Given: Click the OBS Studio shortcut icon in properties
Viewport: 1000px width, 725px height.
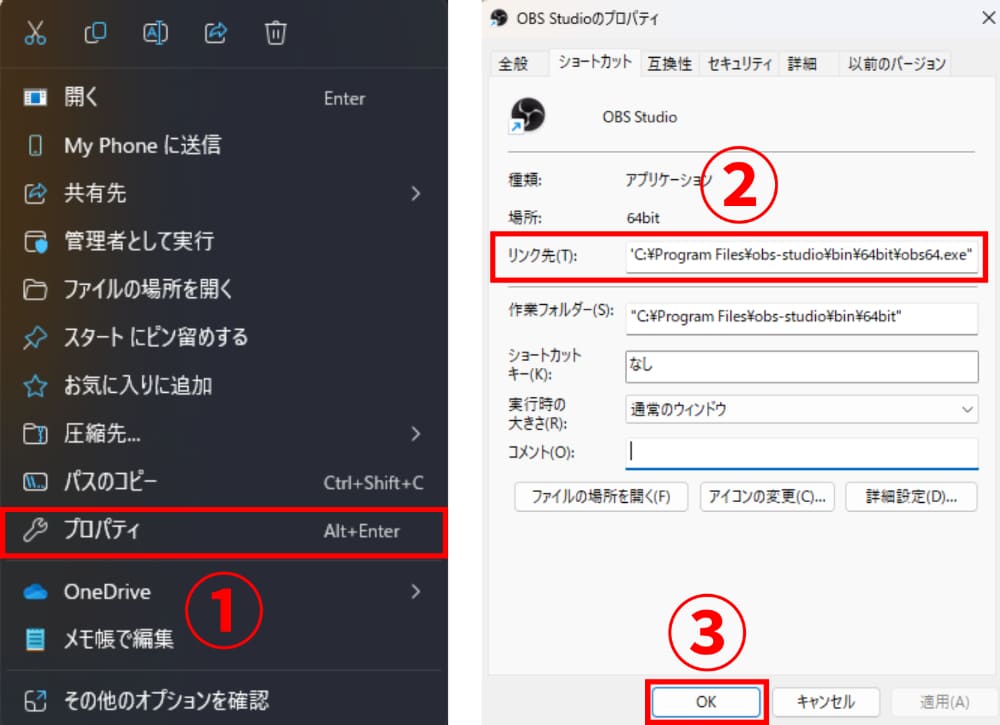Looking at the screenshot, I should coord(527,115).
